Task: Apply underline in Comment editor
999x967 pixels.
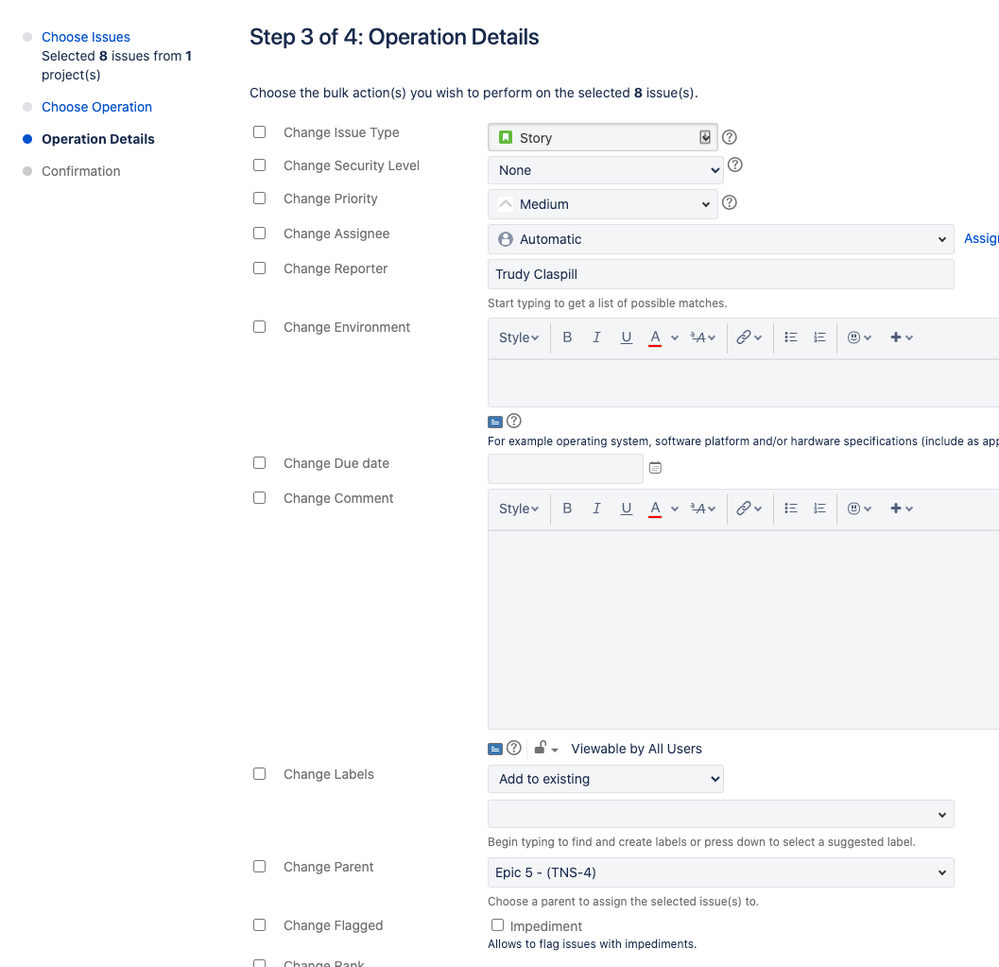Action: (626, 508)
